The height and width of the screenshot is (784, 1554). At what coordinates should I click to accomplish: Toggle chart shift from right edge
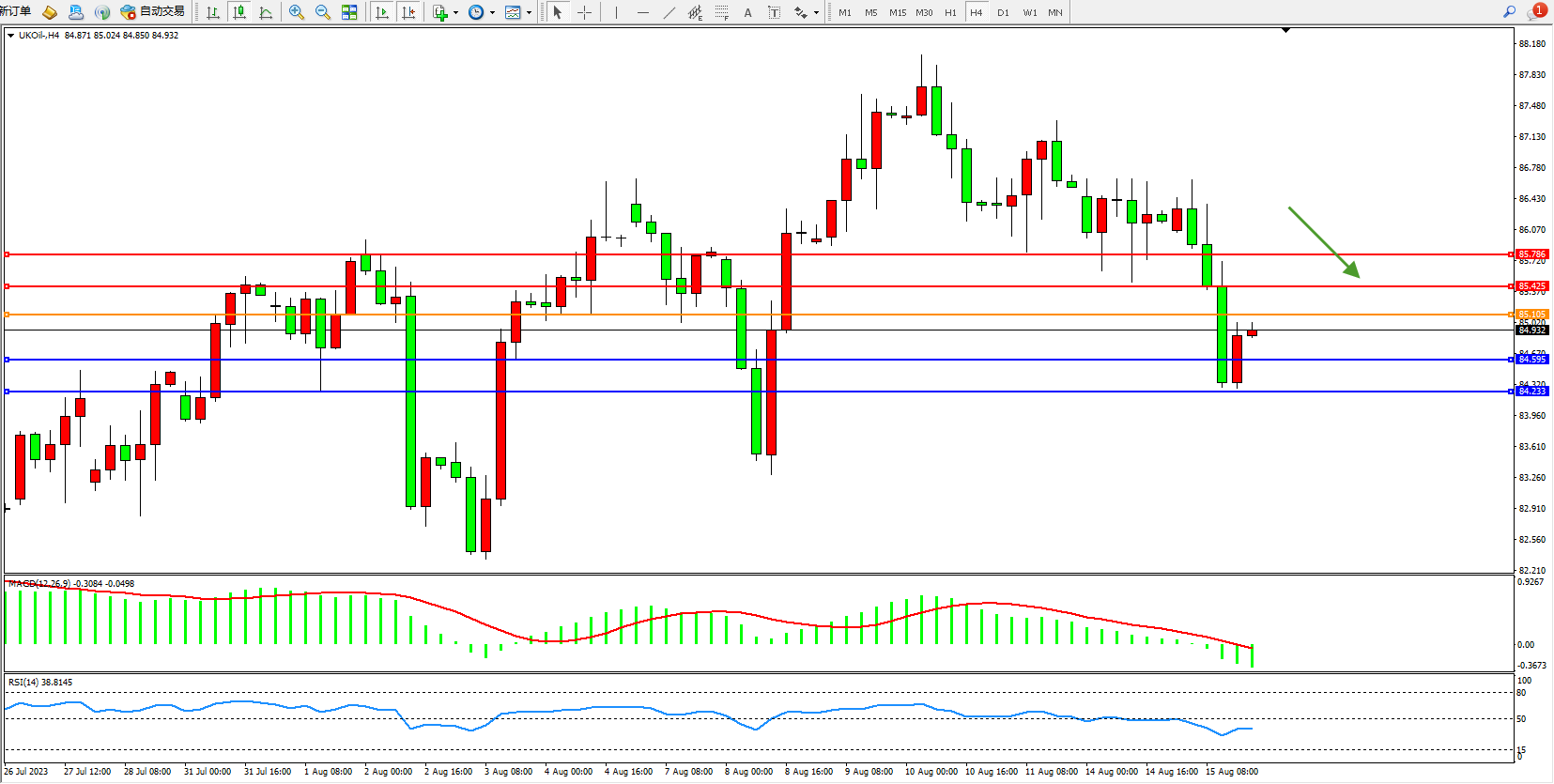(408, 12)
